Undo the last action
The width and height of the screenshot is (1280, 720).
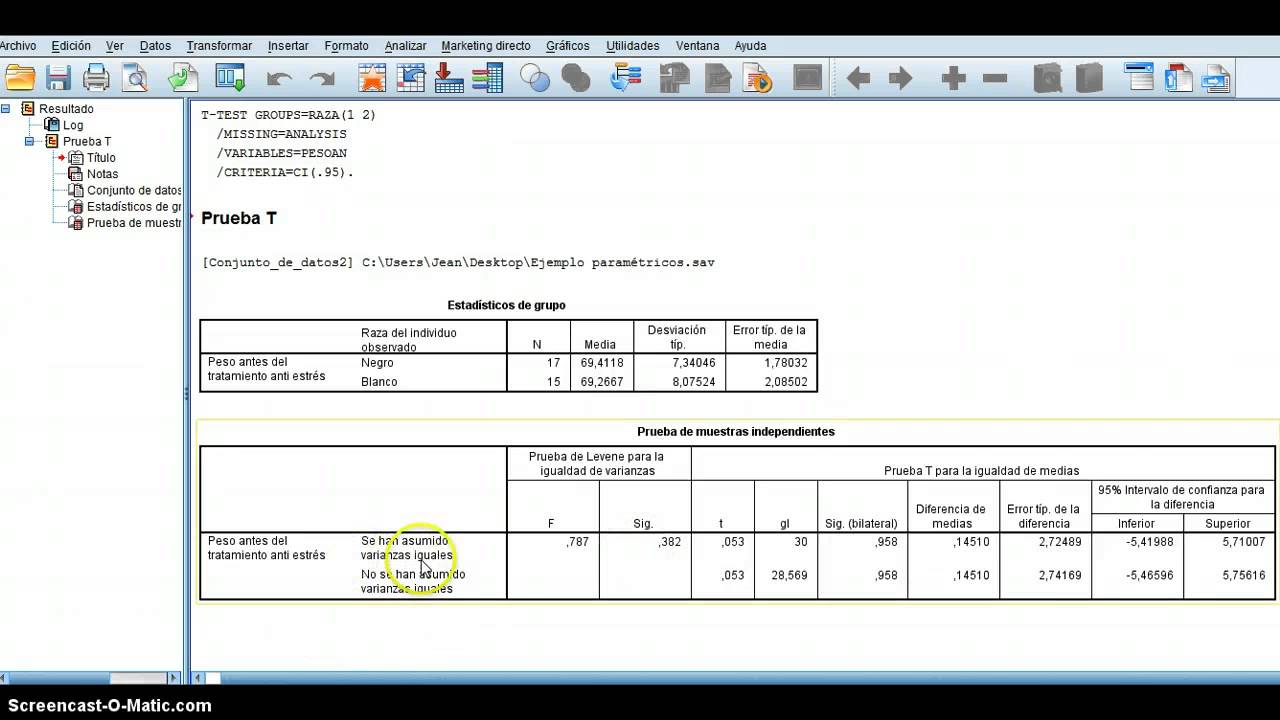click(x=279, y=78)
